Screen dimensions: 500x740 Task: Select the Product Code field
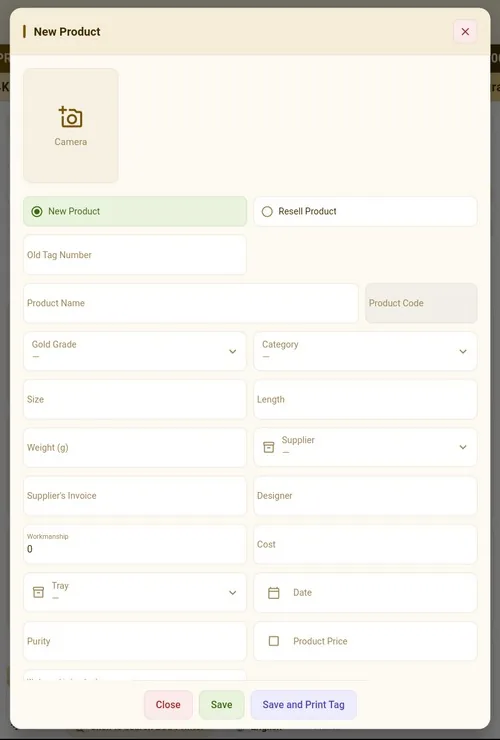tap(421, 303)
